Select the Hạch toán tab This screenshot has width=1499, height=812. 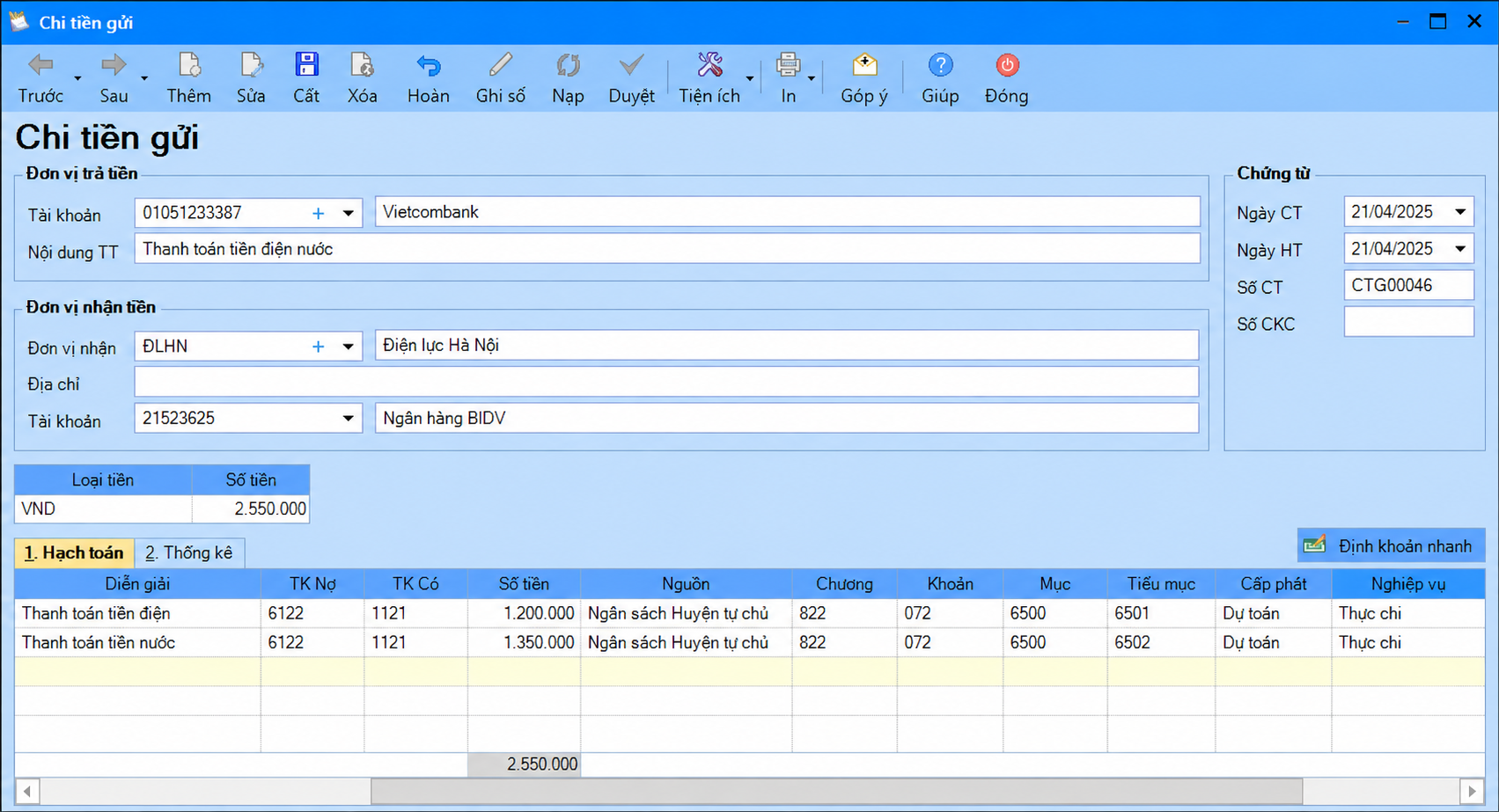74,553
